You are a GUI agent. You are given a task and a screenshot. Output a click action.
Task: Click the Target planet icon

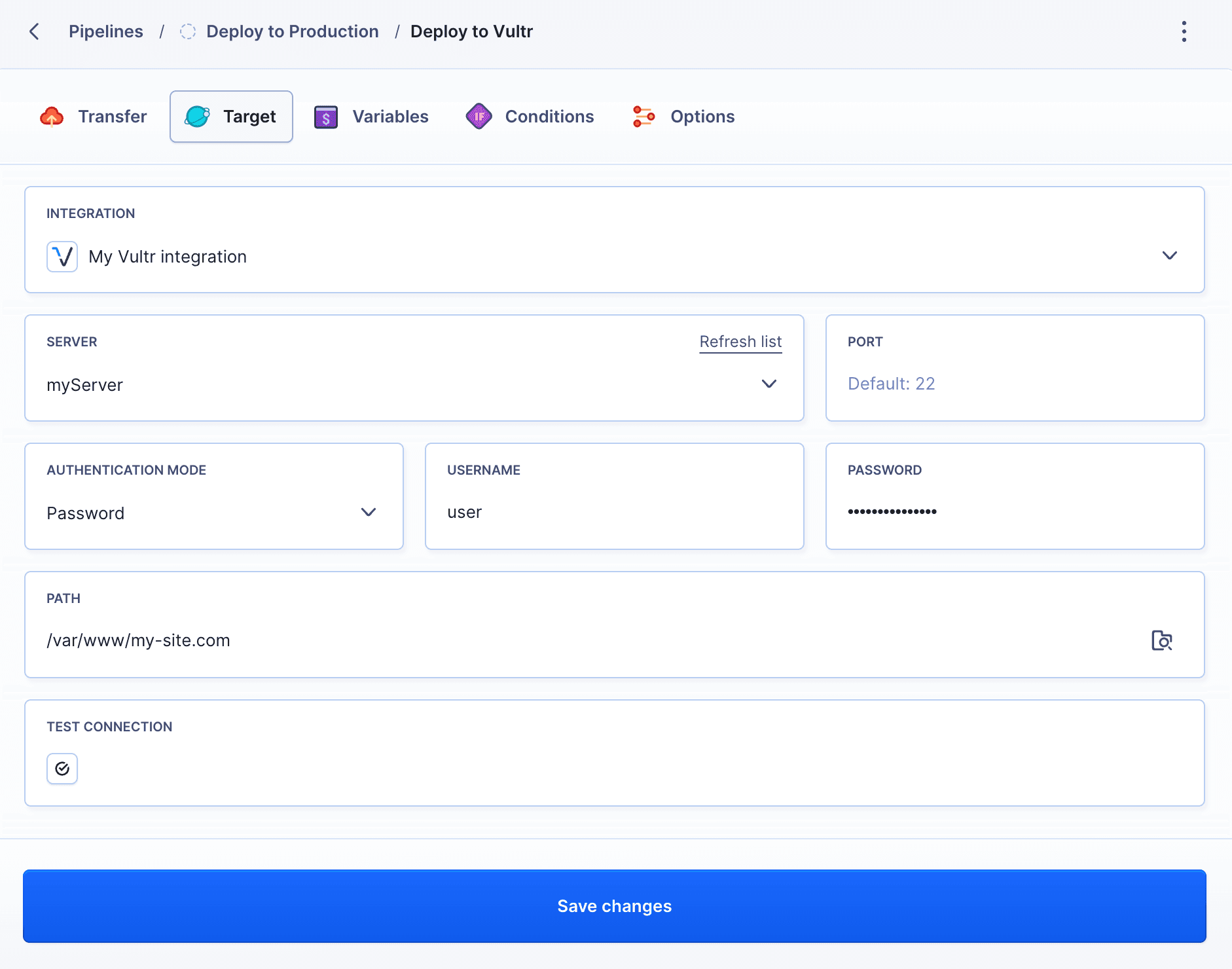[198, 116]
